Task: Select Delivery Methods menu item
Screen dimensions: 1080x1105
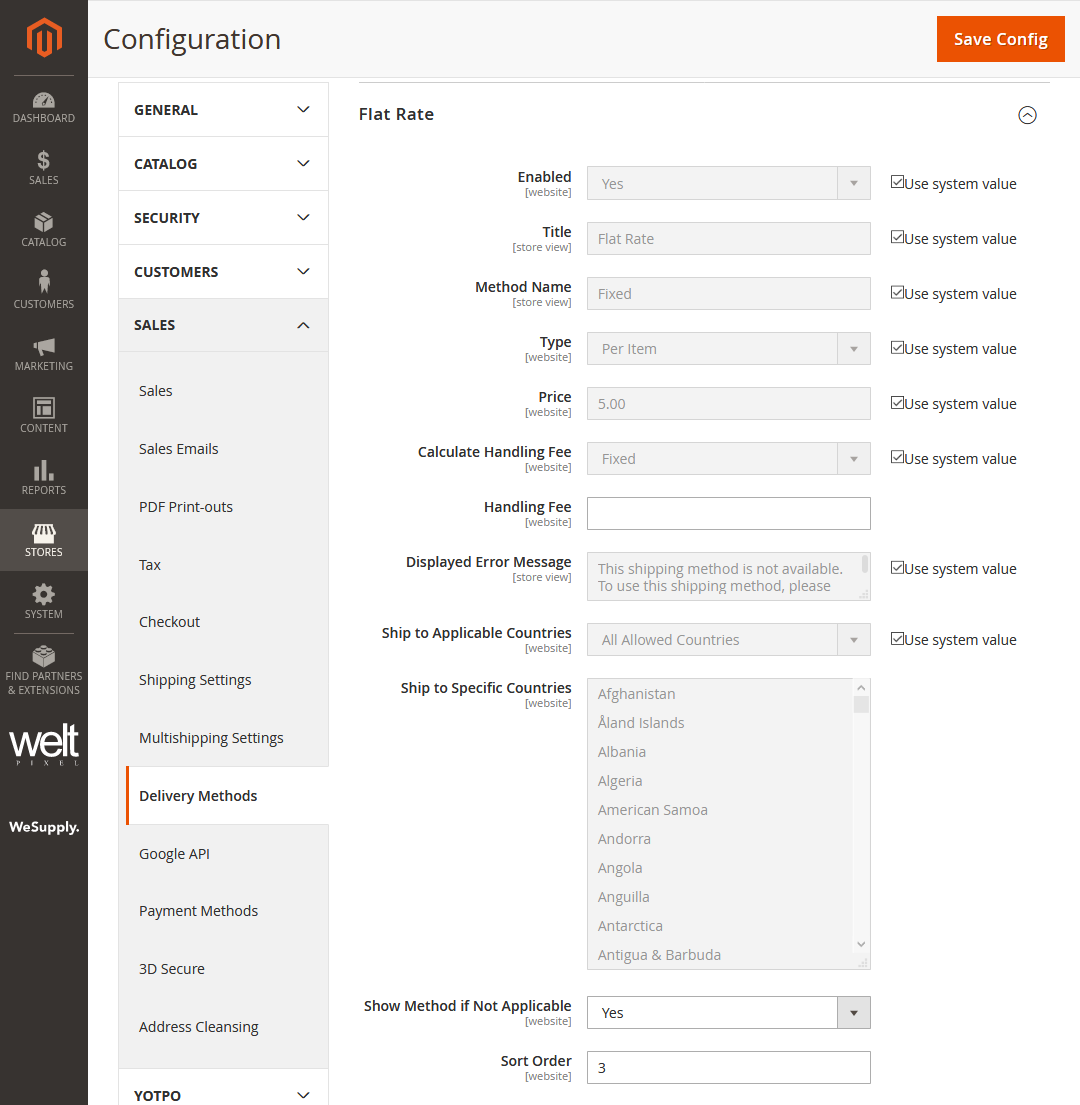Action: tap(227, 796)
